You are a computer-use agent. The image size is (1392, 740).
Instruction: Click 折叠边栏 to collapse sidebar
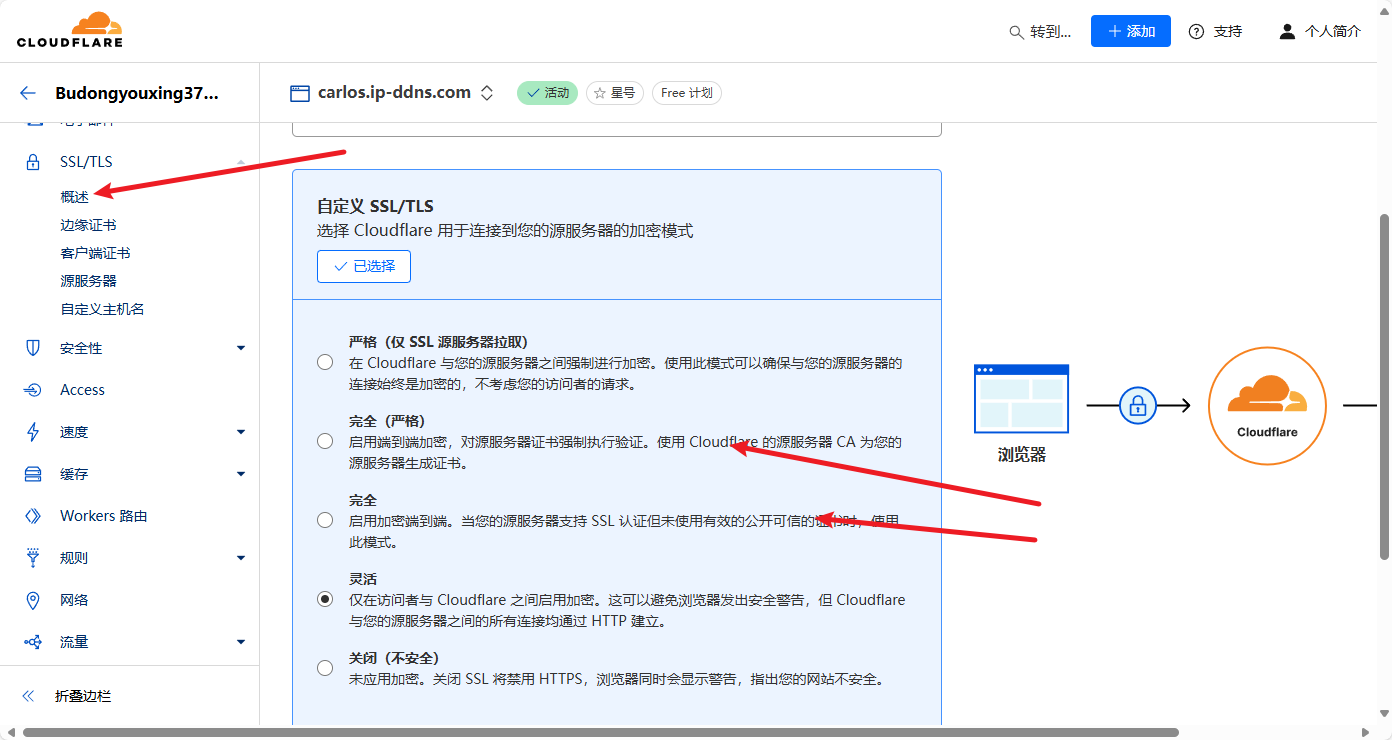(83, 696)
